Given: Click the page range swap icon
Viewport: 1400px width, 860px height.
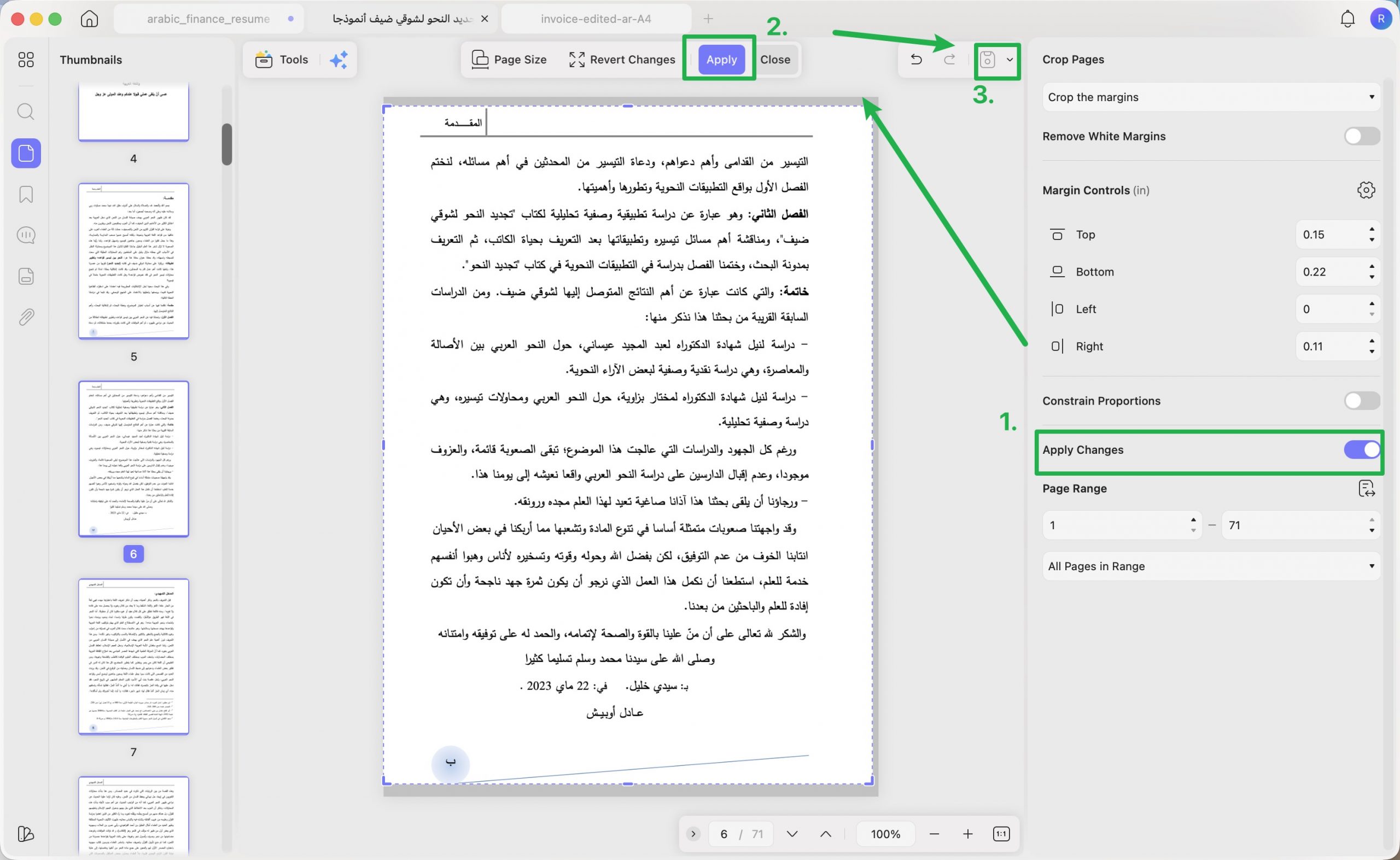Looking at the screenshot, I should tap(1366, 489).
